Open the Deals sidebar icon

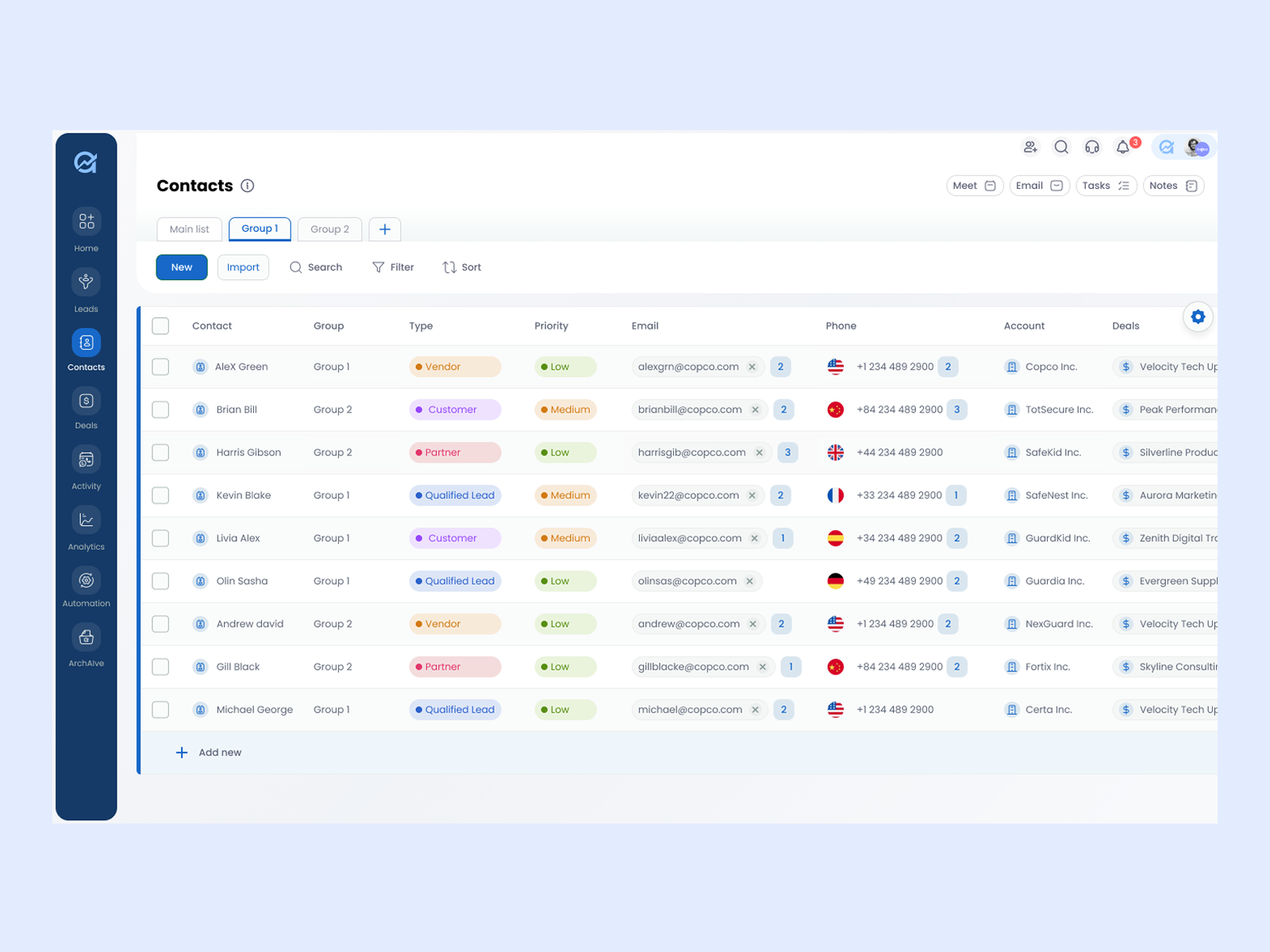[87, 401]
